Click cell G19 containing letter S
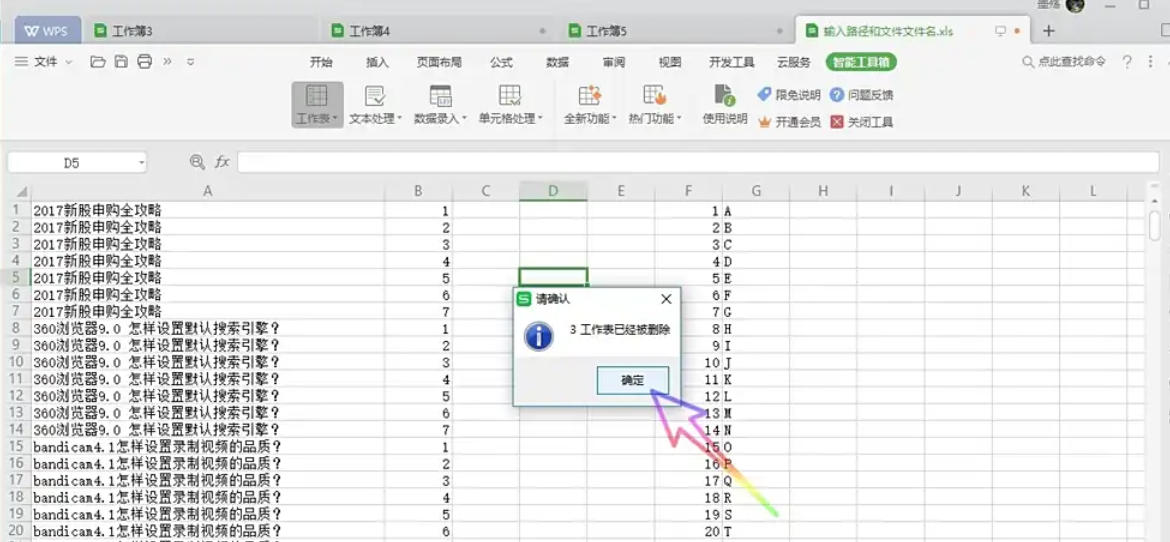 click(x=756, y=514)
